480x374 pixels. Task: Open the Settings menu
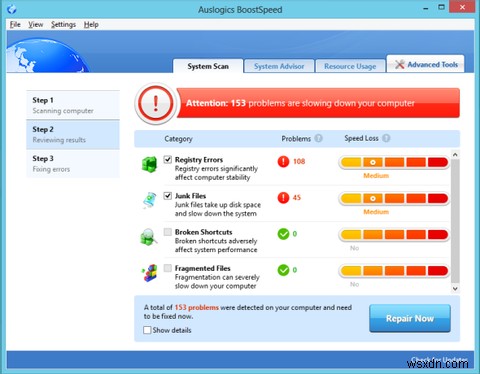point(63,24)
